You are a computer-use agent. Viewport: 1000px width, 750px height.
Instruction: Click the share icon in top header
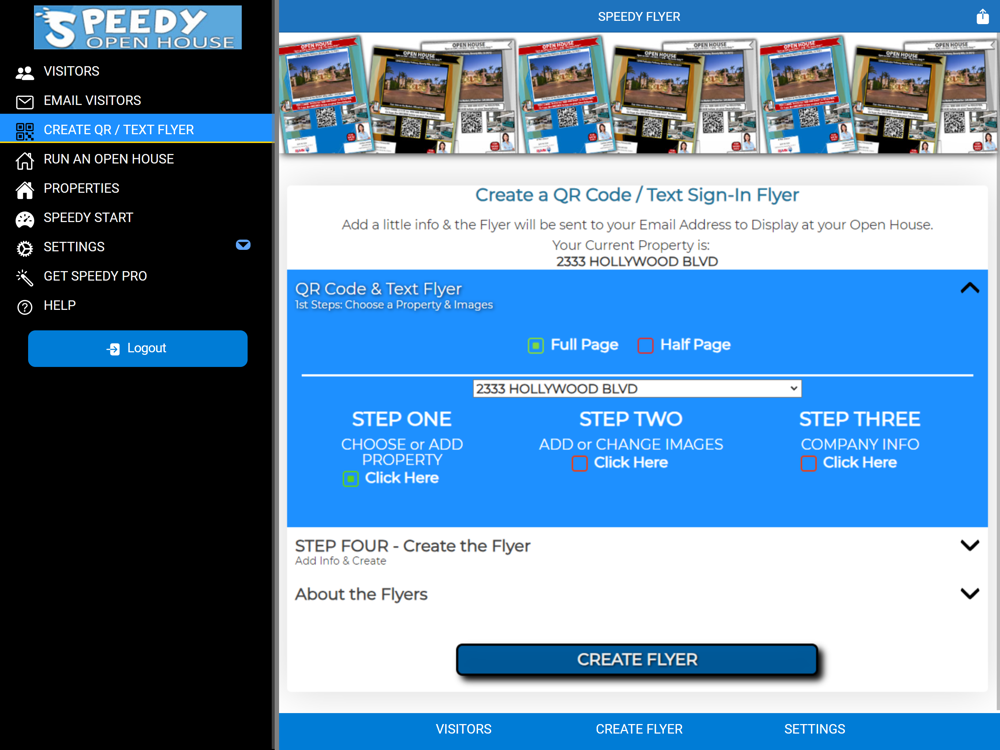[x=983, y=17]
